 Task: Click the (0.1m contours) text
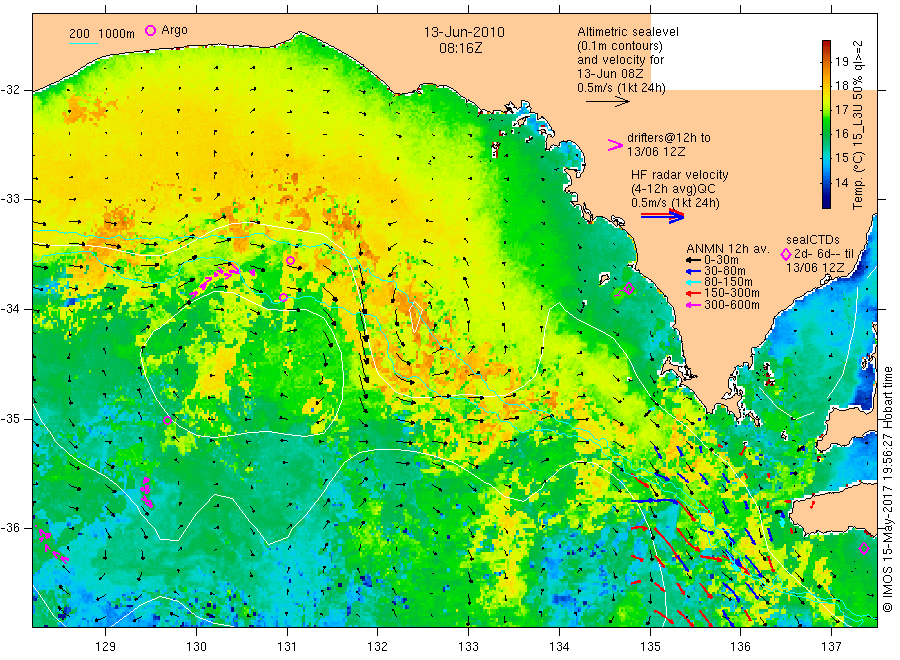coord(620,46)
